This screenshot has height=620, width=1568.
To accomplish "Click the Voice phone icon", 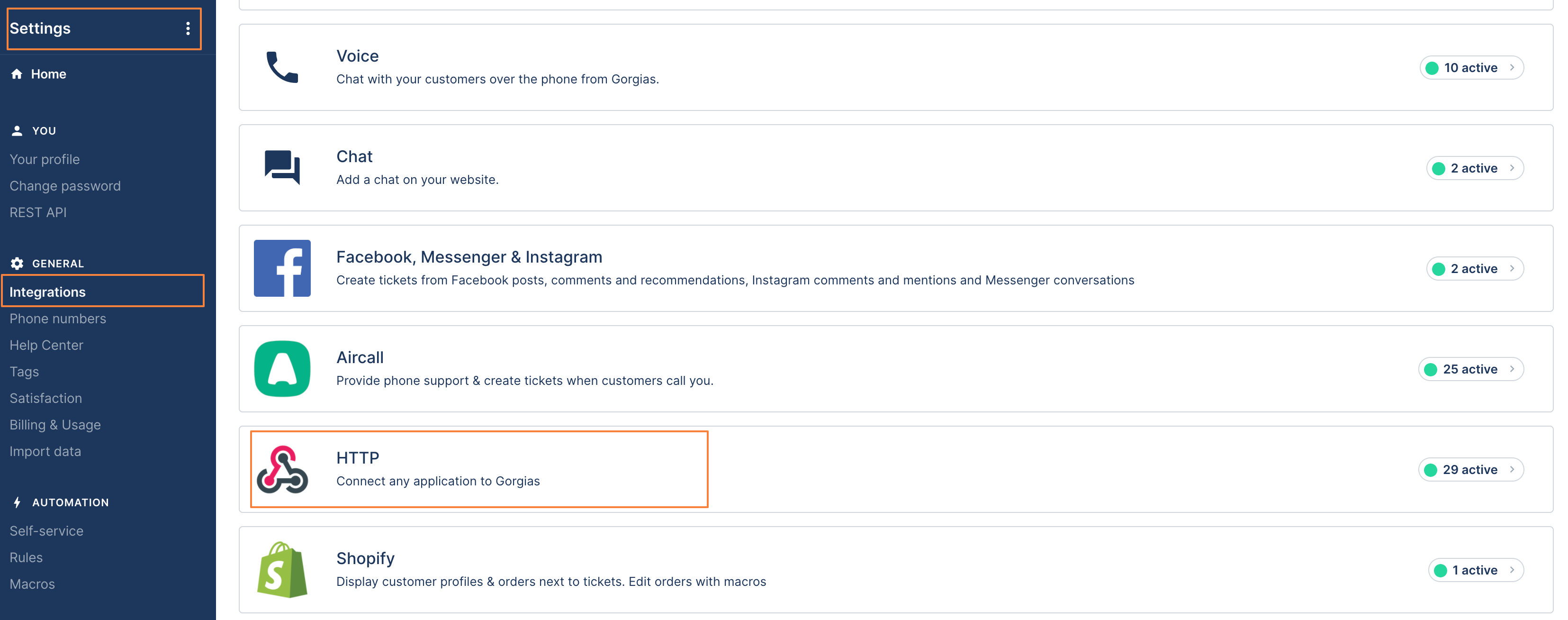I will (x=282, y=67).
